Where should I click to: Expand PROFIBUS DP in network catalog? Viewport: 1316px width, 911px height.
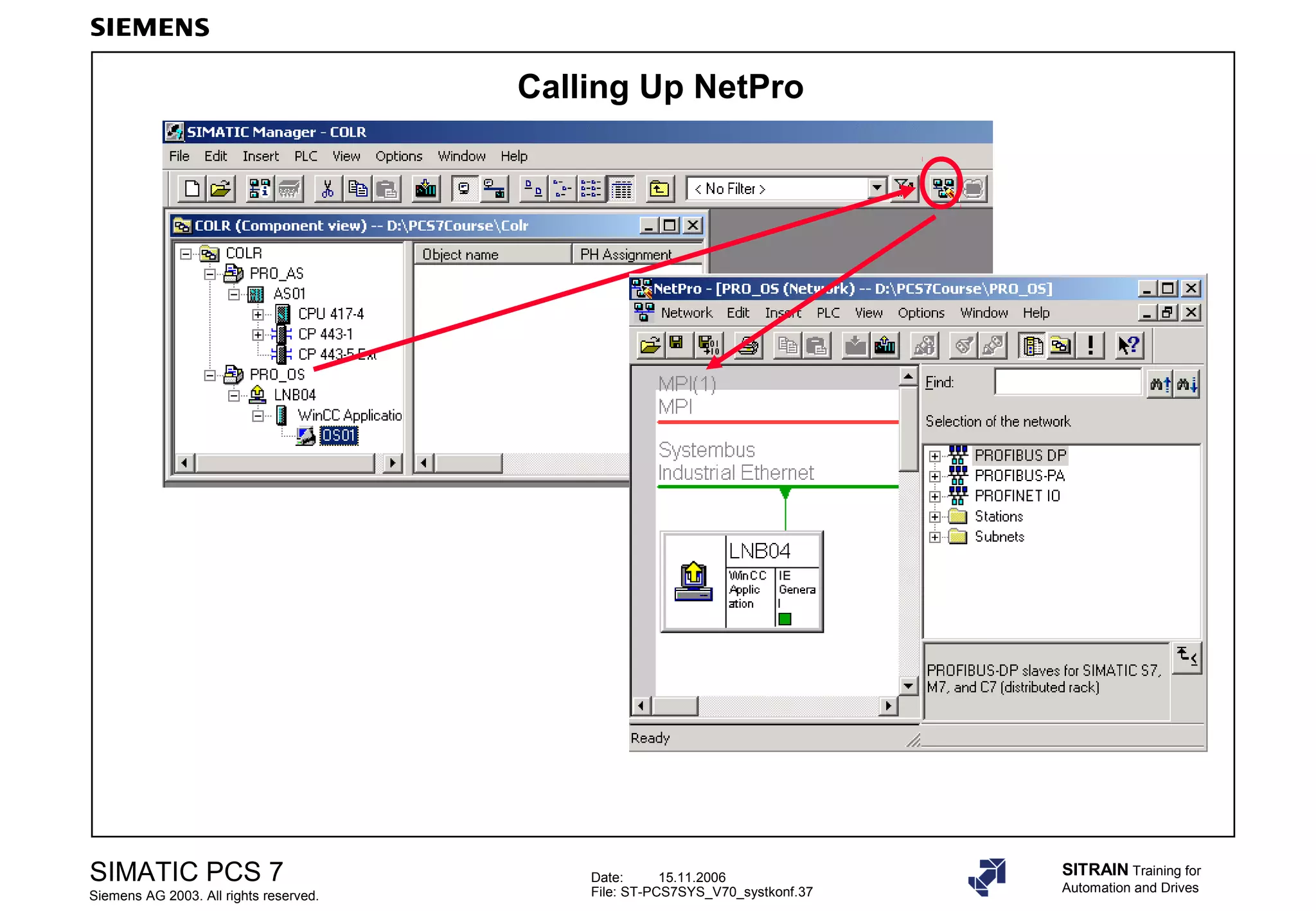[935, 456]
